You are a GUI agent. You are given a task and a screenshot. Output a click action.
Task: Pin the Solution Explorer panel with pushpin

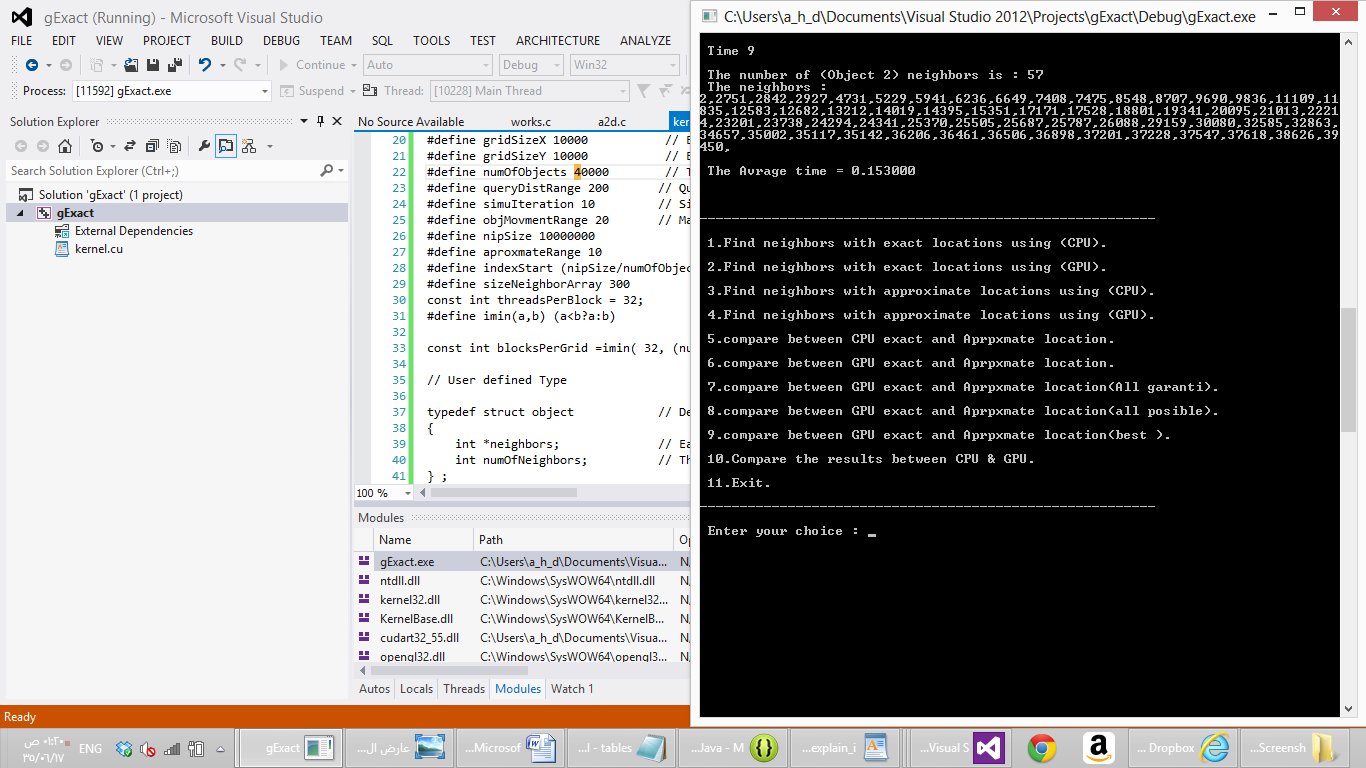(x=320, y=121)
